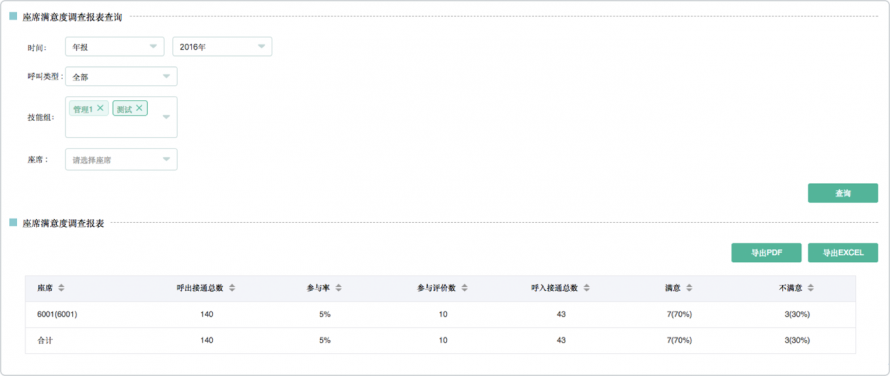Expand the 呼叫类型 全部 dropdown
Image resolution: width=890 pixels, height=376 pixels.
tap(121, 76)
